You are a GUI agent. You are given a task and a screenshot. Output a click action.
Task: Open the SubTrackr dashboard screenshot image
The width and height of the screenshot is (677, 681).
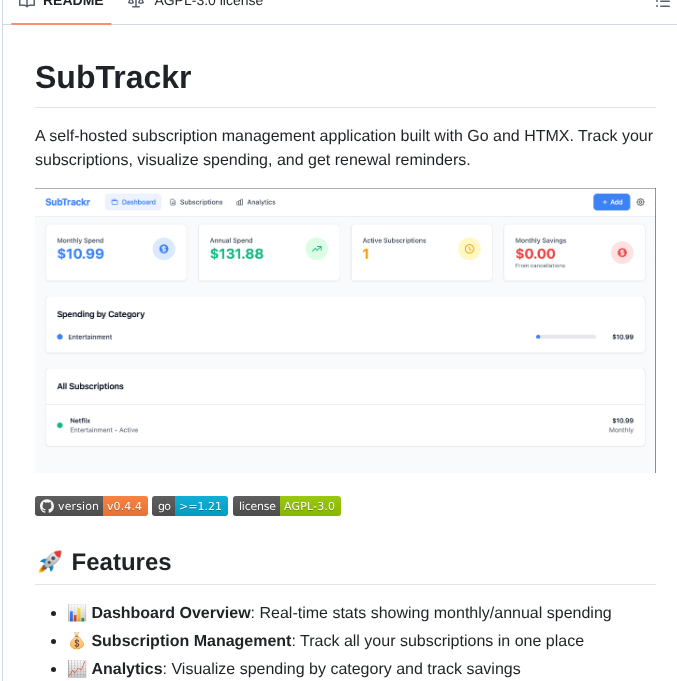(345, 331)
